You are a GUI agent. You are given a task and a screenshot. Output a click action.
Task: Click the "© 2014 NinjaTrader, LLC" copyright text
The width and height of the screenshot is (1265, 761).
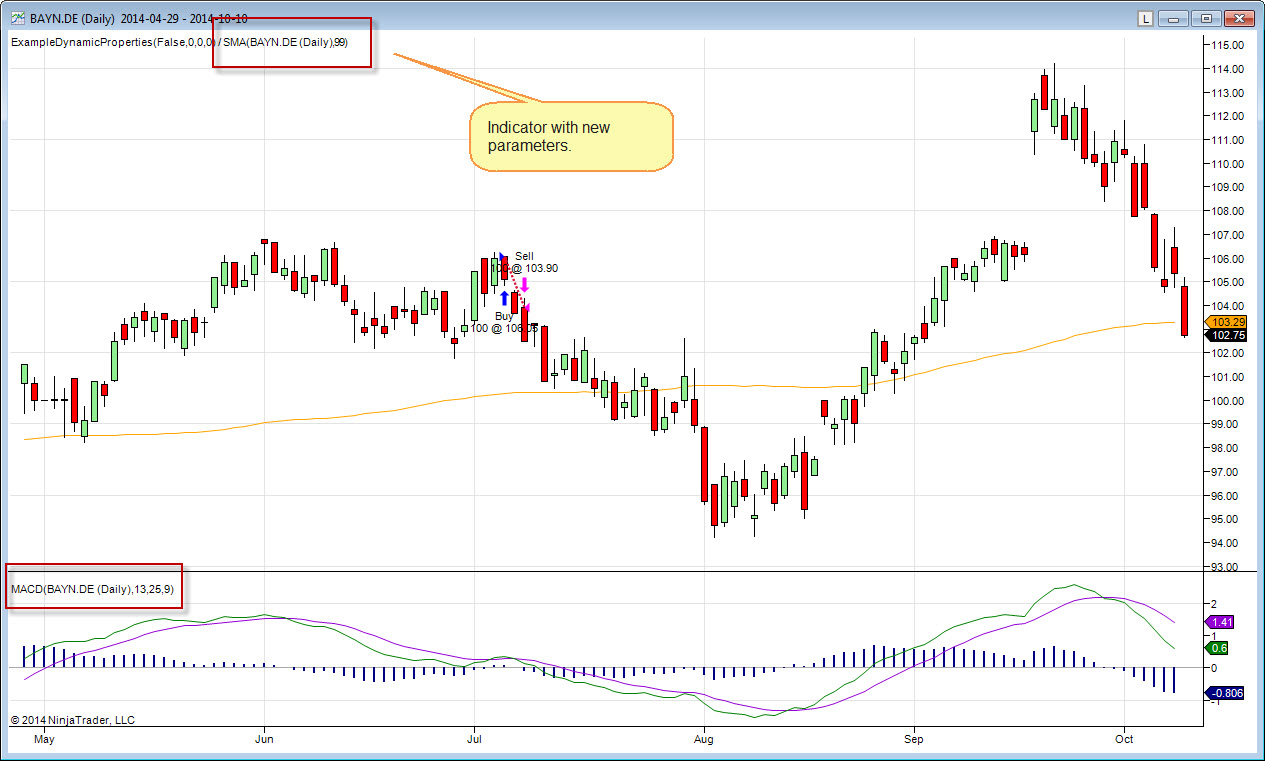pos(72,720)
